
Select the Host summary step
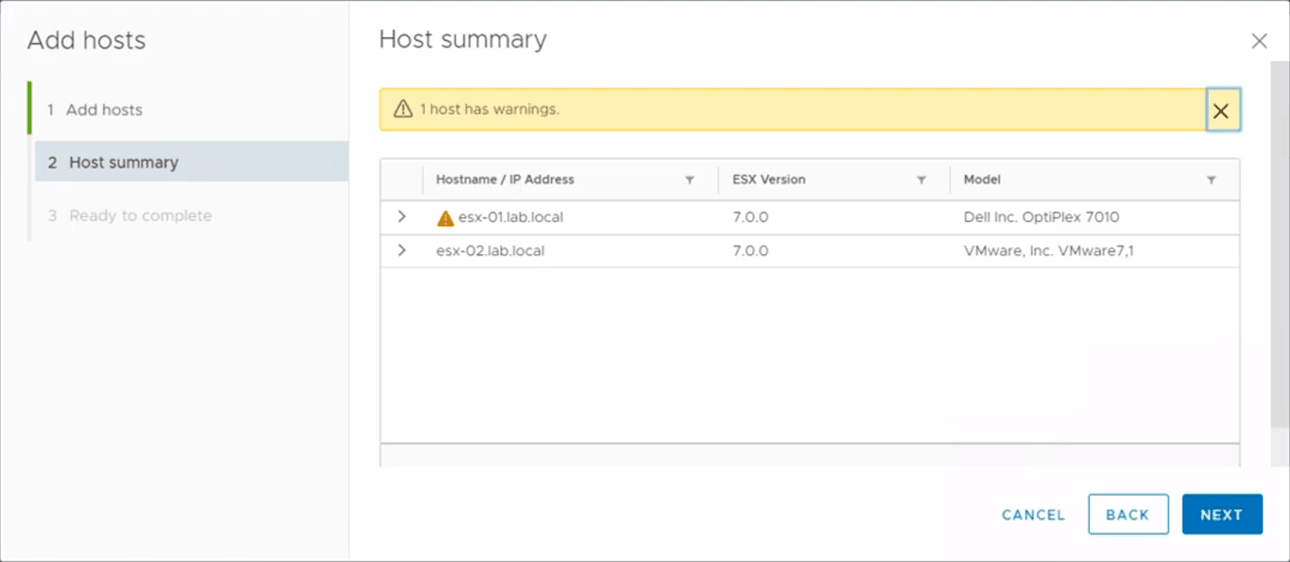[x=123, y=162]
